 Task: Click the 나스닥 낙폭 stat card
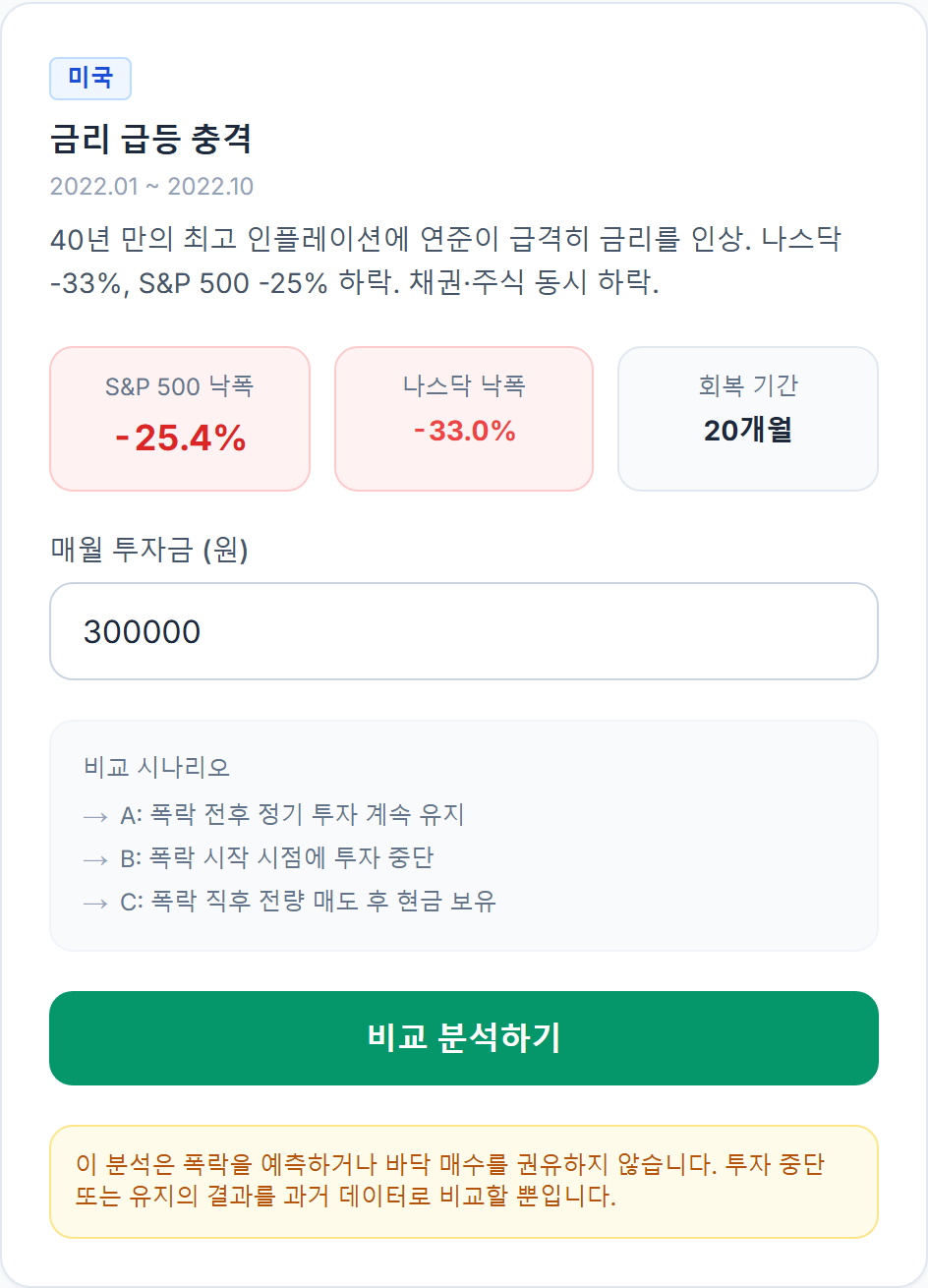click(x=464, y=418)
